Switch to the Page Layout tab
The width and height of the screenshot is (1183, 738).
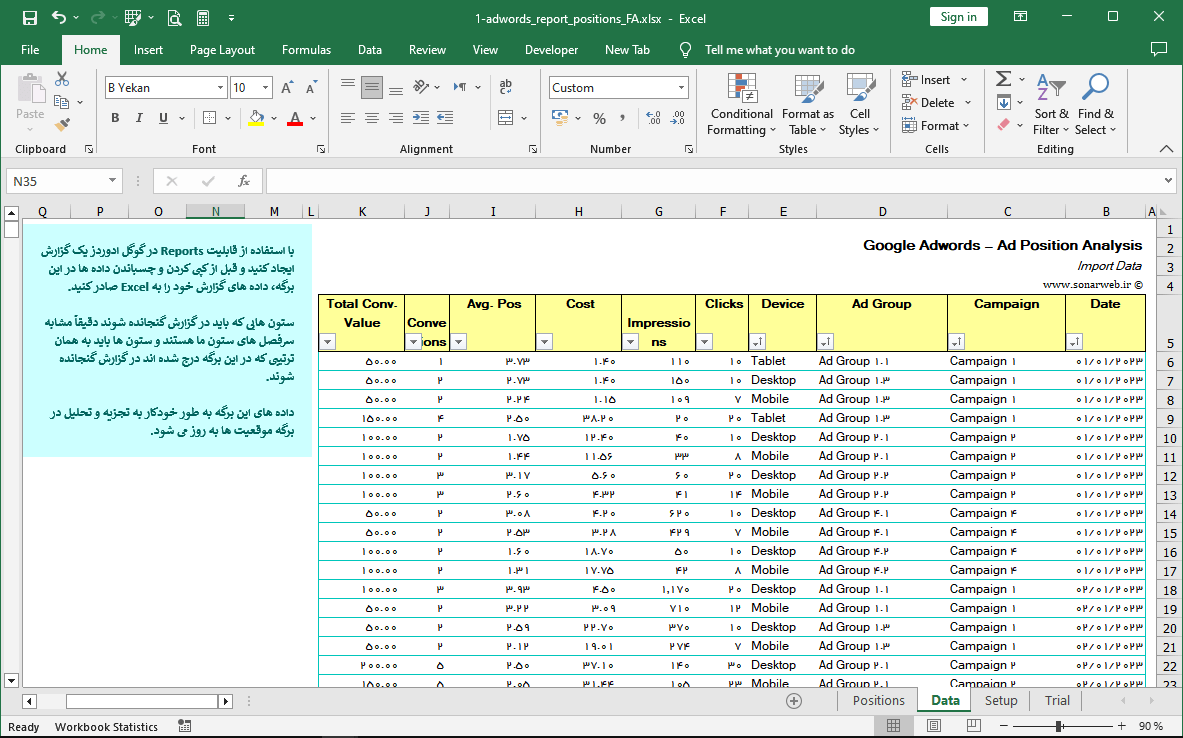click(x=223, y=50)
